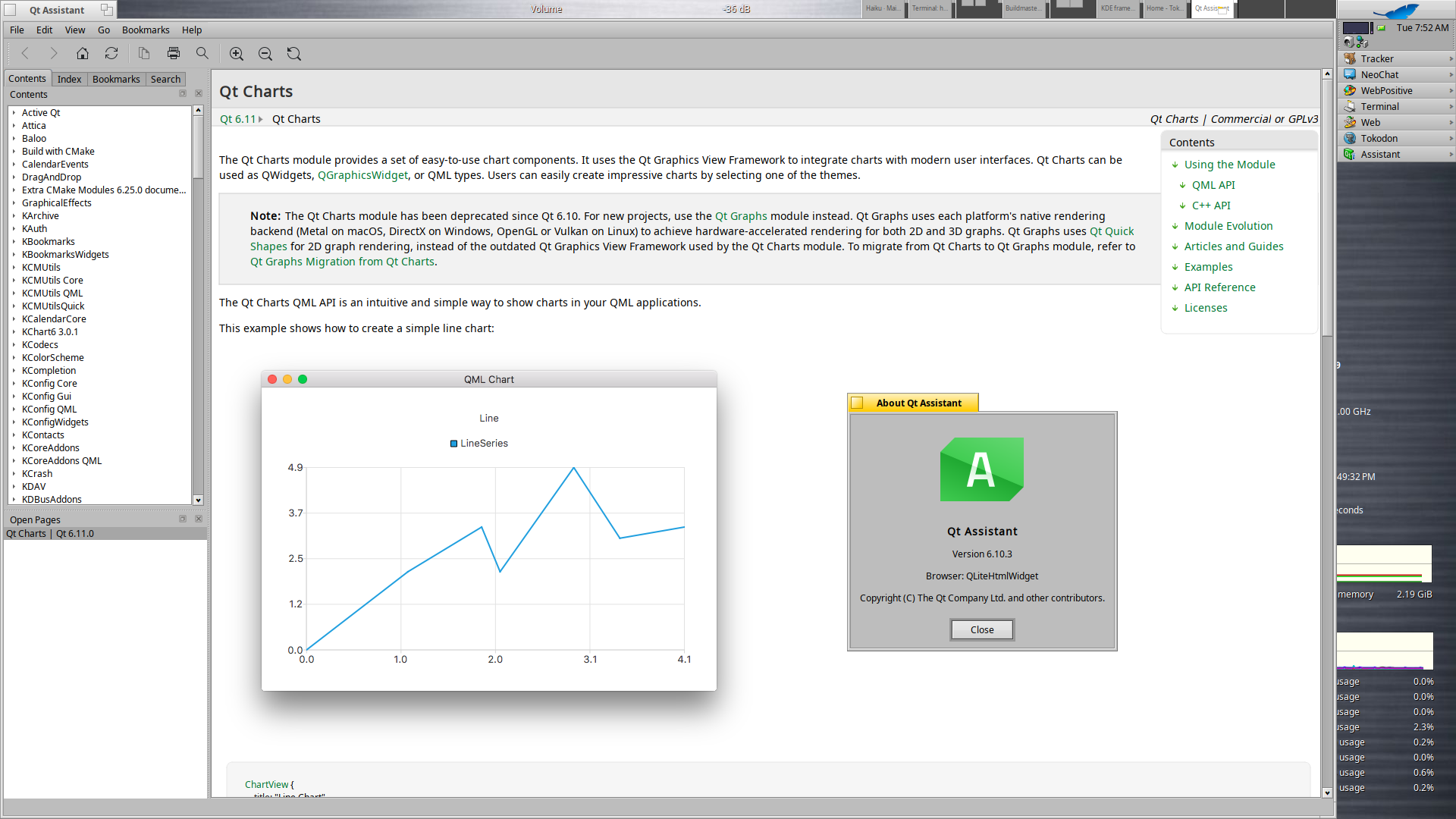This screenshot has width=1456, height=819.
Task: Open the QGraphicsWidget link
Action: pos(362,175)
